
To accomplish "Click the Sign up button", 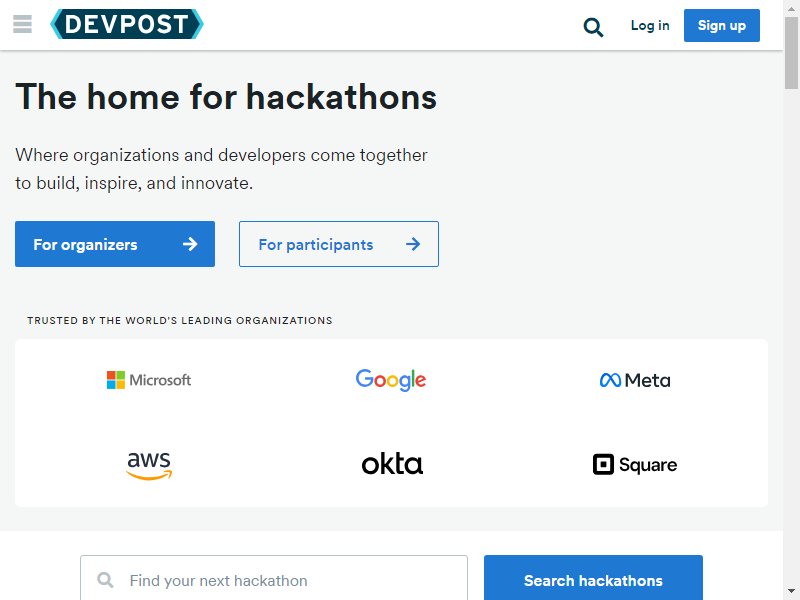I will 721,26.
